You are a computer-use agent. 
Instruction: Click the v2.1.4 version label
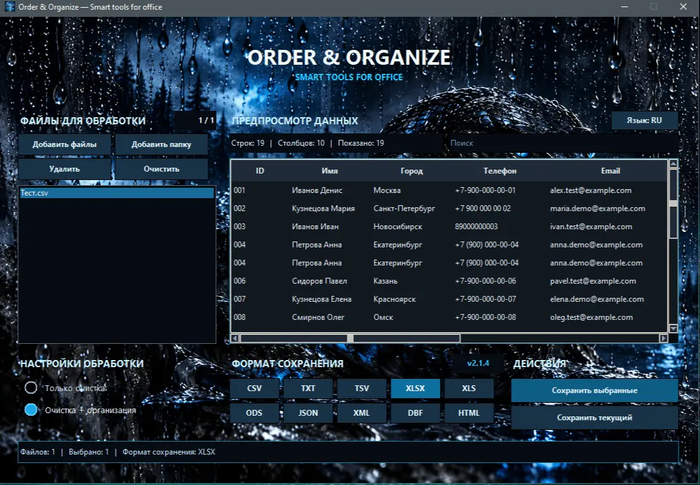pyautogui.click(x=478, y=363)
